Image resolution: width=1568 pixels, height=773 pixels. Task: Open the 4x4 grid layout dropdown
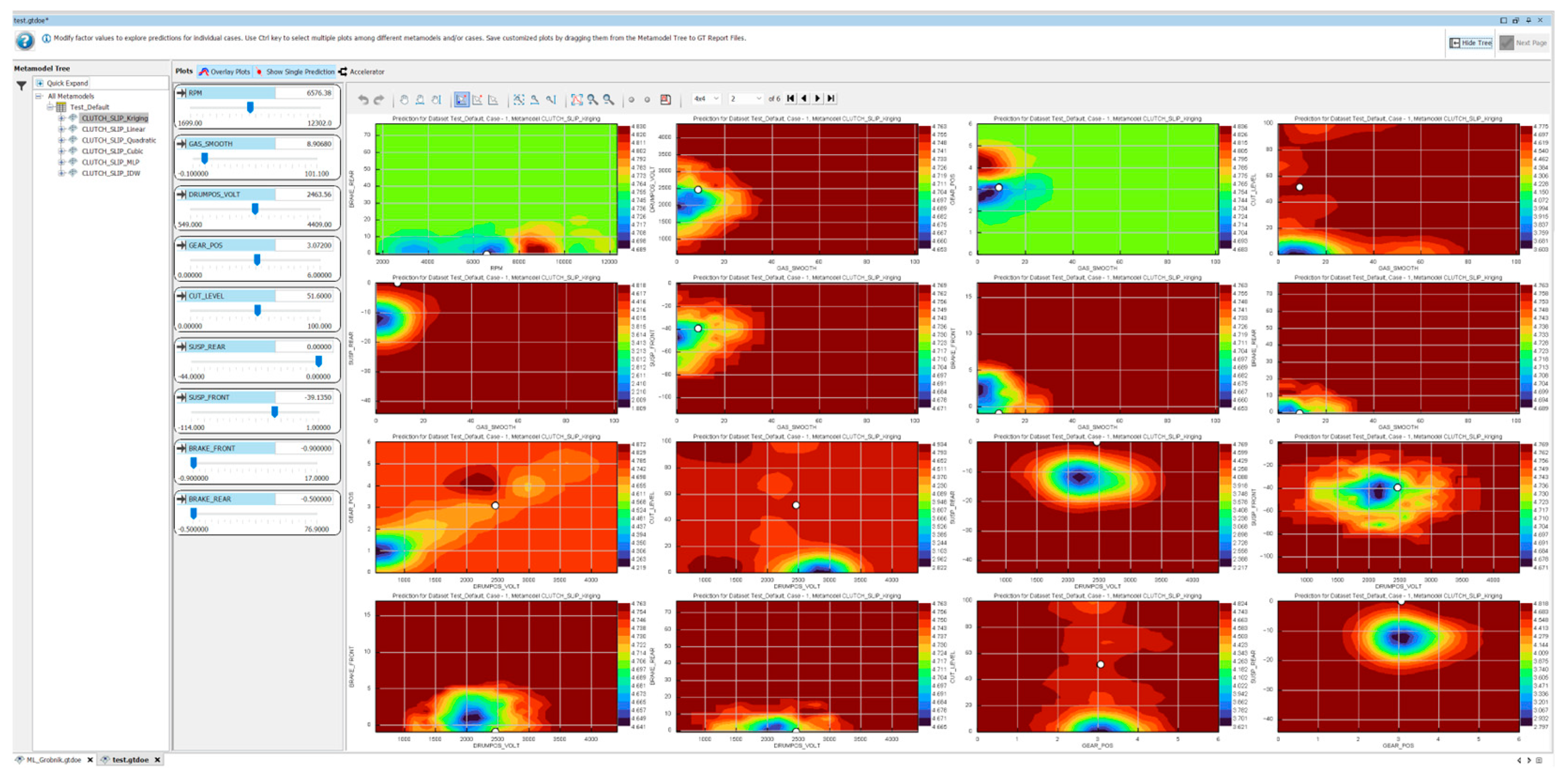[707, 99]
